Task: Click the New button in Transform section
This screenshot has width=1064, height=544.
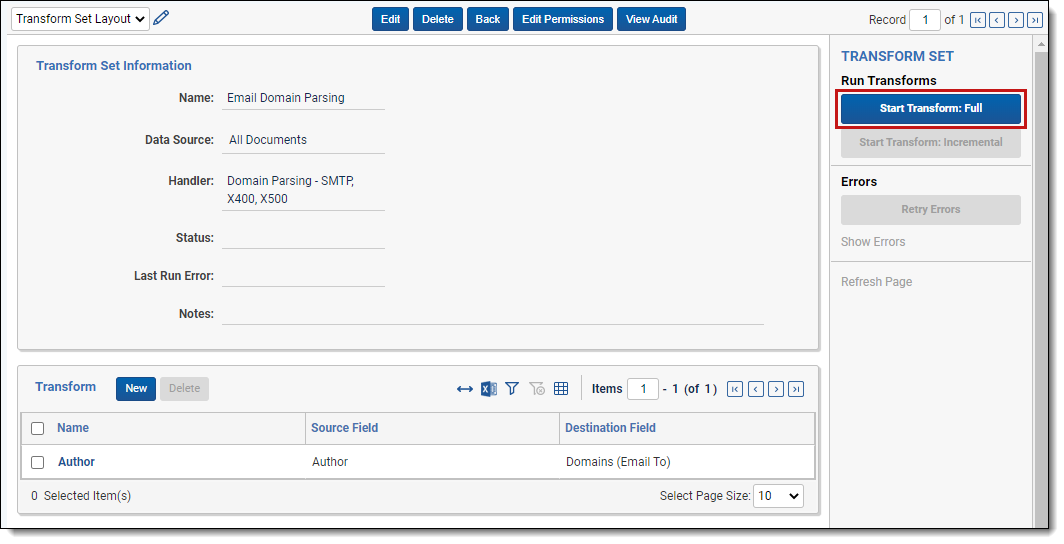Action: click(136, 389)
